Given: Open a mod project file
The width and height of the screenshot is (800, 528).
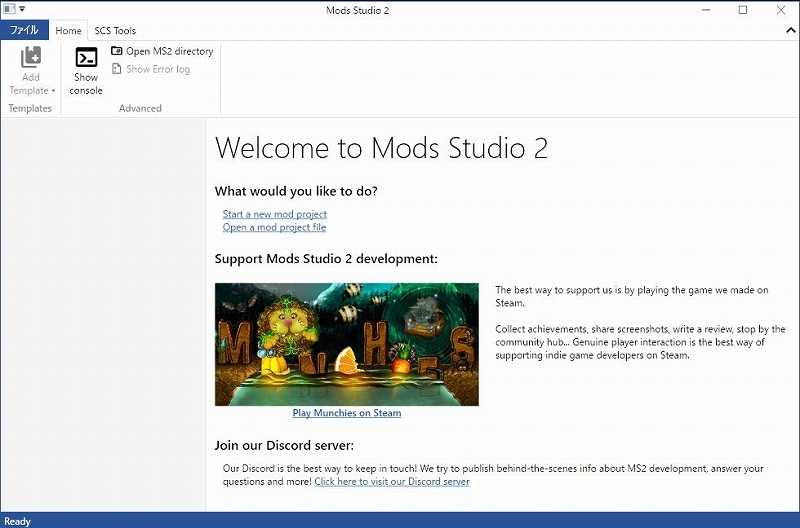Looking at the screenshot, I should 274,228.
